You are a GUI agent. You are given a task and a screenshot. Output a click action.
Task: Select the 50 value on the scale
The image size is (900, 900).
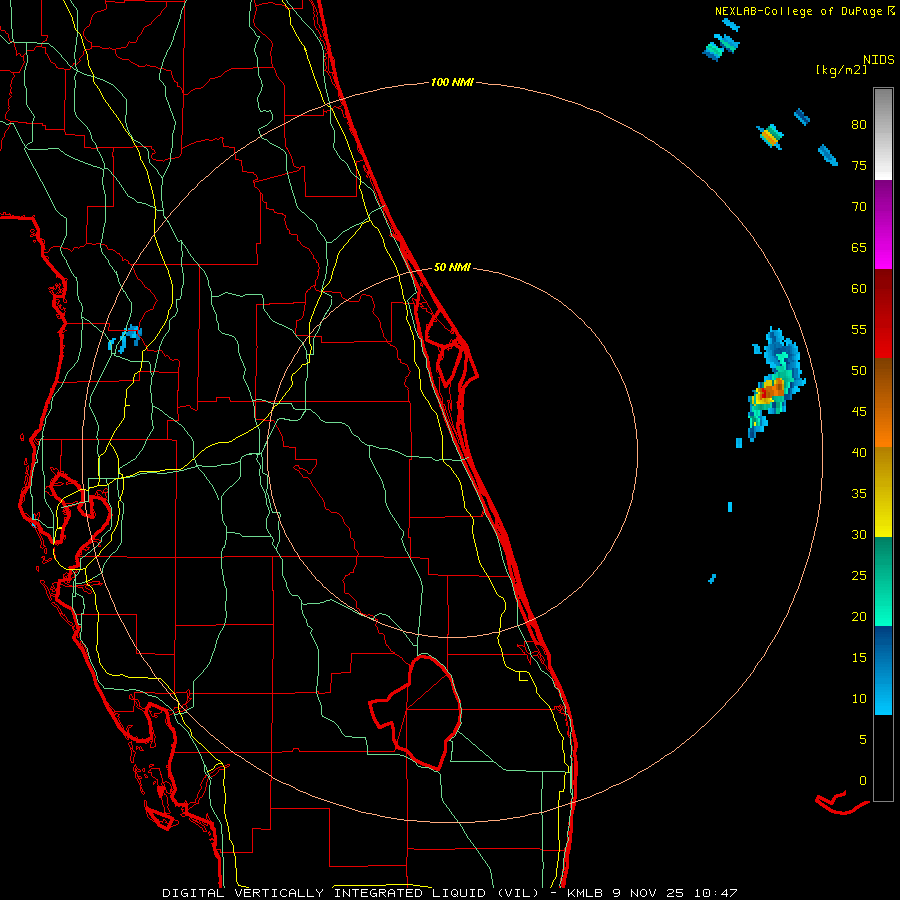pos(859,371)
